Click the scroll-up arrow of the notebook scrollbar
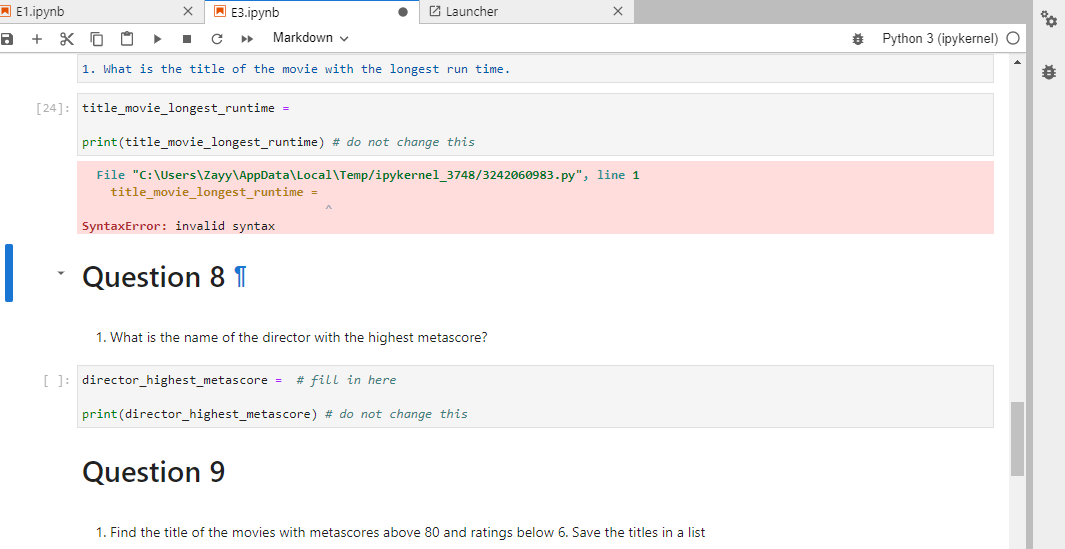 pyautogui.click(x=1017, y=62)
